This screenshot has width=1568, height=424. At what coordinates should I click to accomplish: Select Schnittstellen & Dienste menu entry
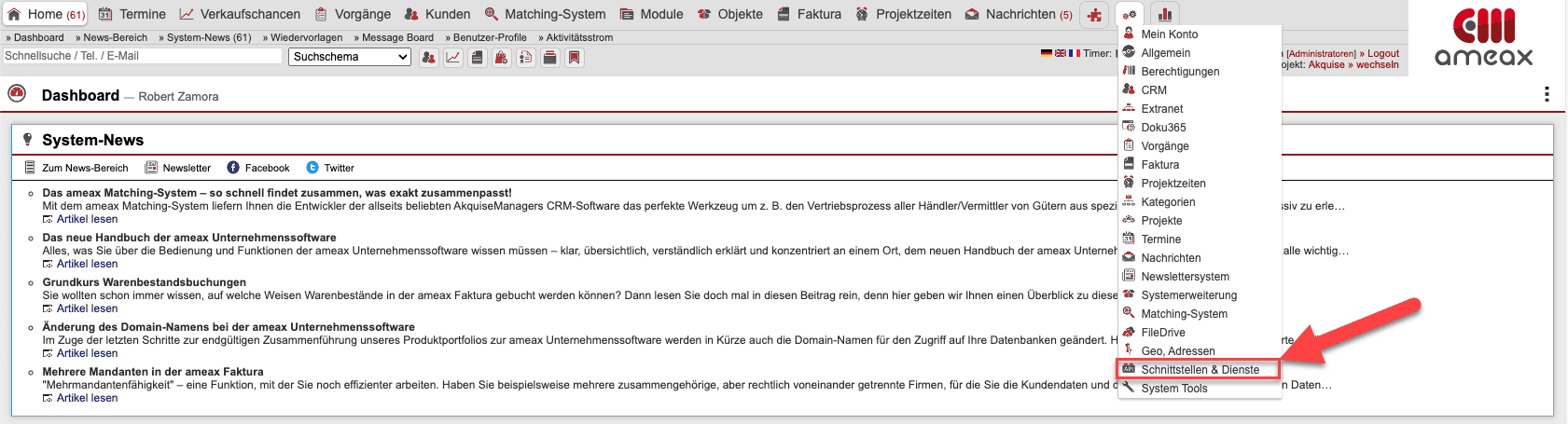pyautogui.click(x=1200, y=370)
